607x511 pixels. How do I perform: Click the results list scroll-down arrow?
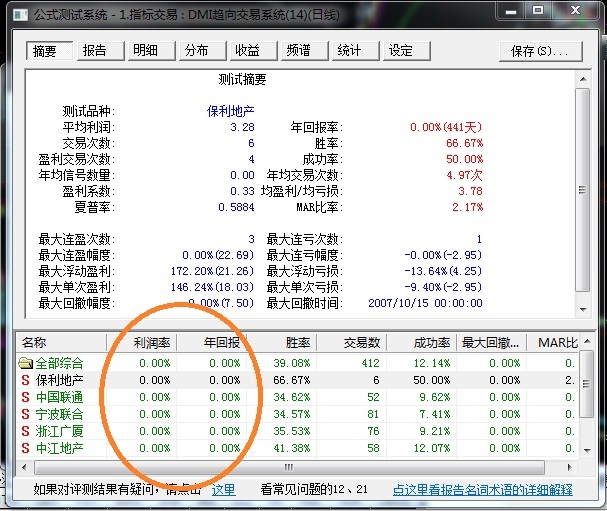[x=587, y=450]
